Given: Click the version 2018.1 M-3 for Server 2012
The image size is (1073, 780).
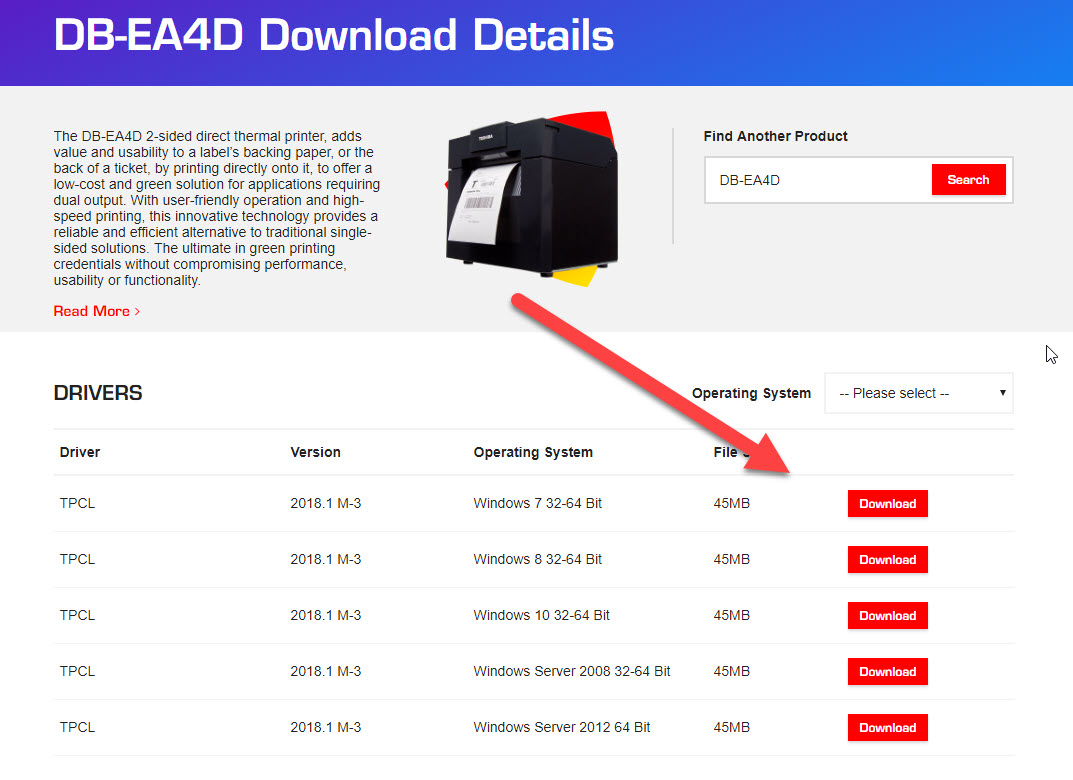Looking at the screenshot, I should pyautogui.click(x=326, y=728).
